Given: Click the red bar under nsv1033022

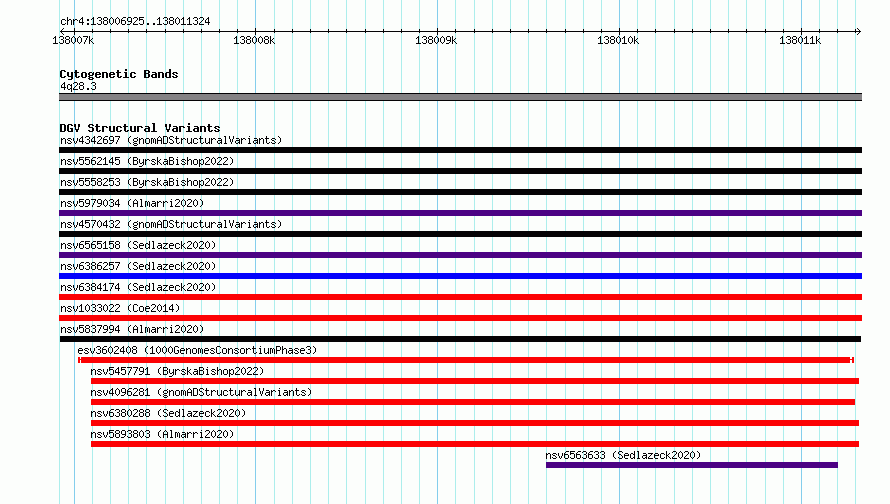Looking at the screenshot, I should [x=460, y=318].
